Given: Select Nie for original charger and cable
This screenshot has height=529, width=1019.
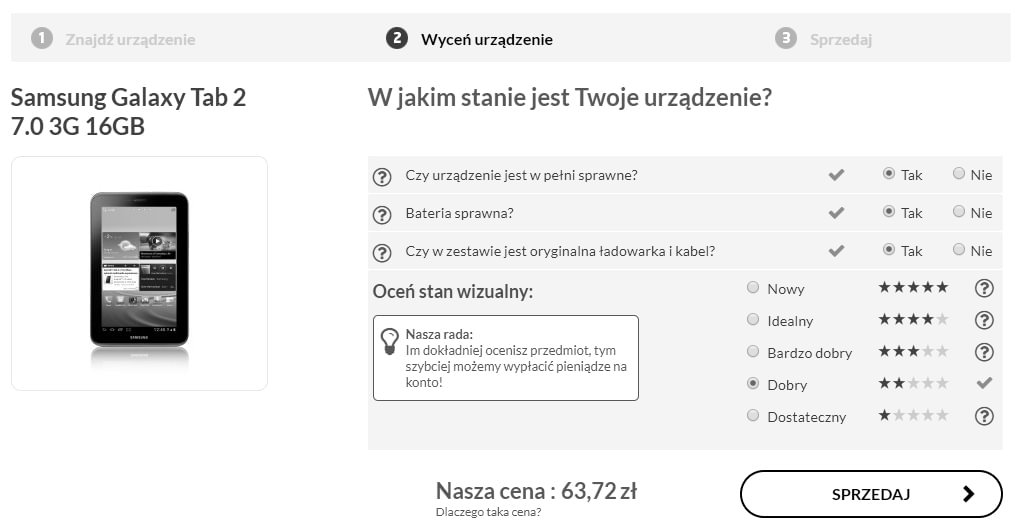Looking at the screenshot, I should 959,250.
